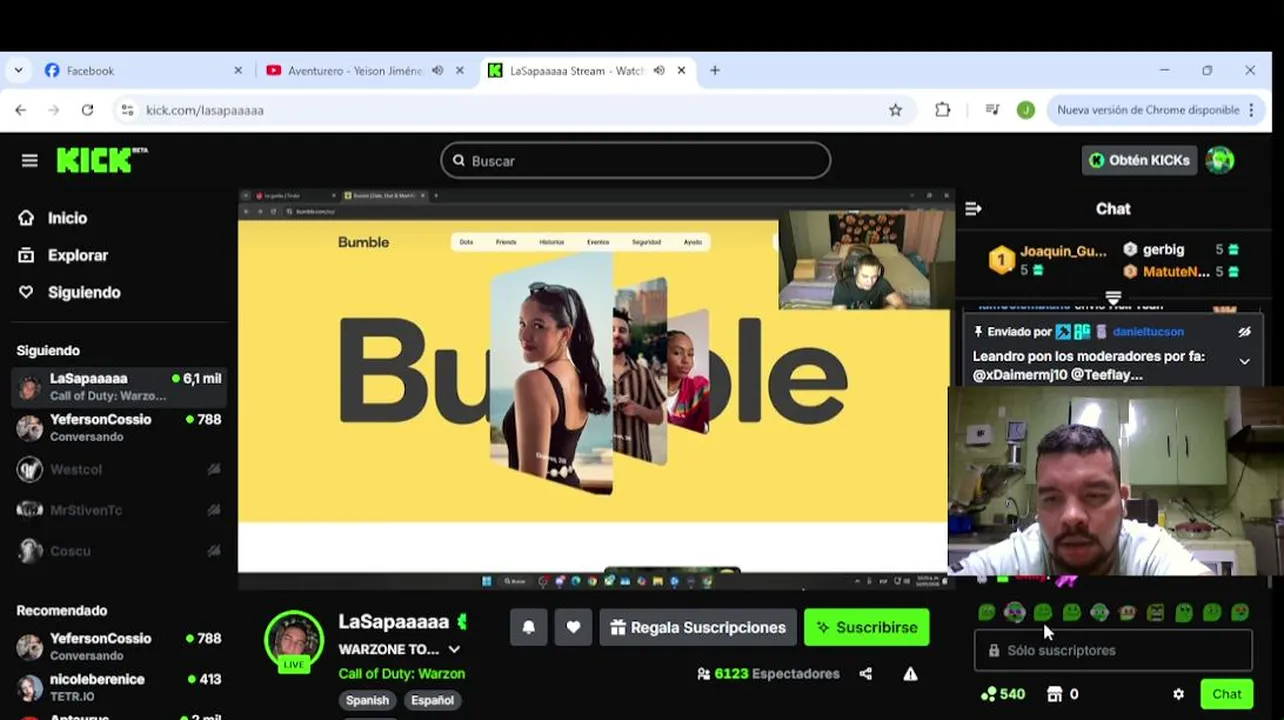Image resolution: width=1284 pixels, height=720 pixels.
Task: Click the search magnifier icon
Action: (459, 160)
